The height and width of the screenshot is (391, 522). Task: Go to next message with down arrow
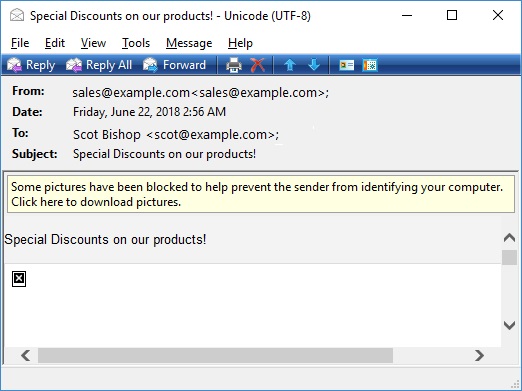(x=314, y=65)
